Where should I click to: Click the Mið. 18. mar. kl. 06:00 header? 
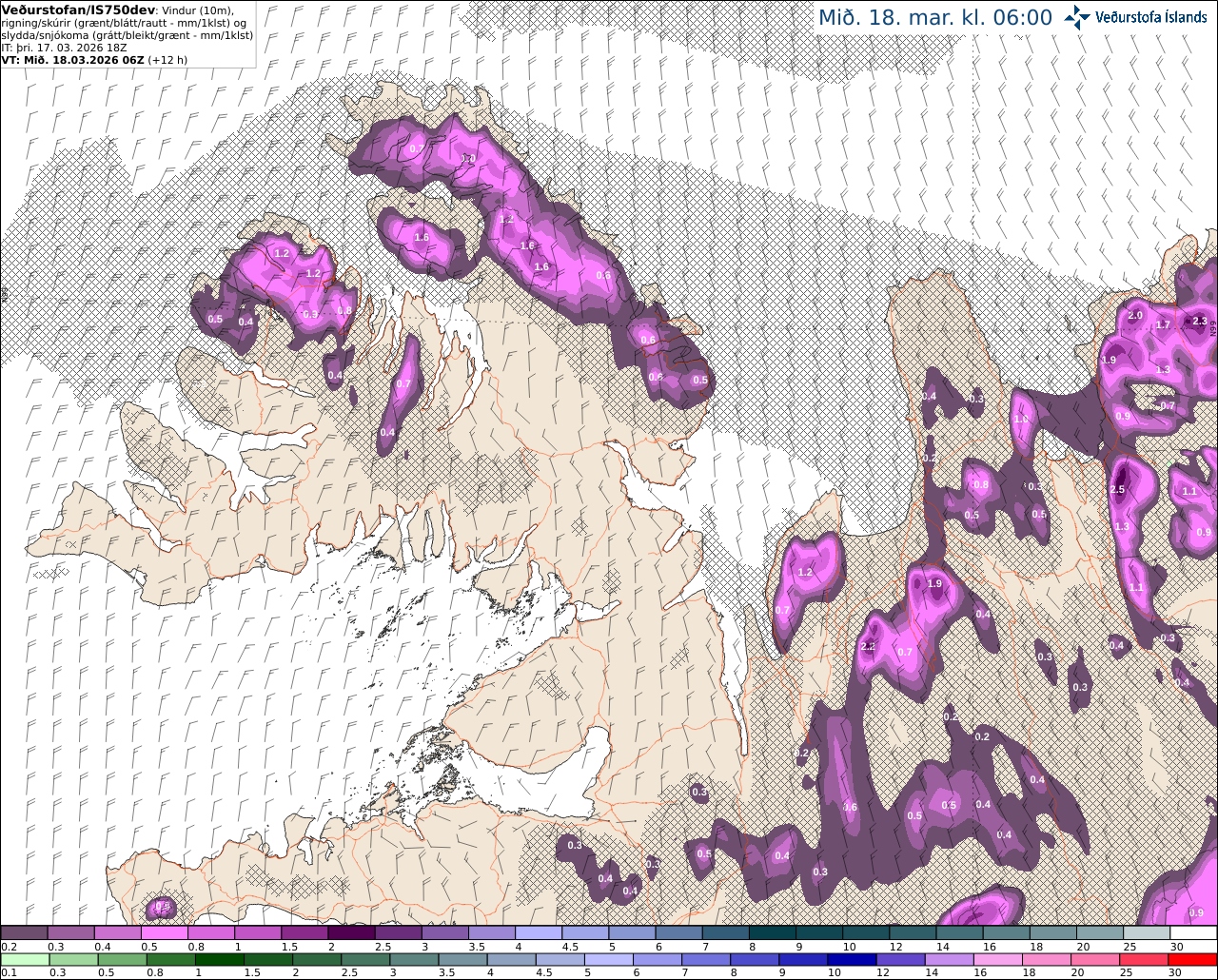(935, 17)
